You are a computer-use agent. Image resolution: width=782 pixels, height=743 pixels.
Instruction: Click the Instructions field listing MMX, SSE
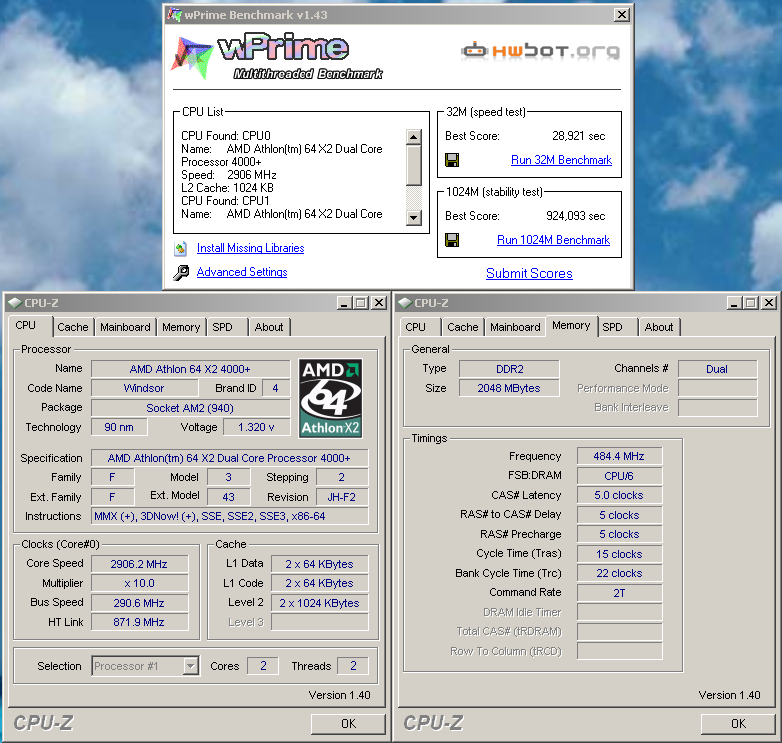coord(230,516)
